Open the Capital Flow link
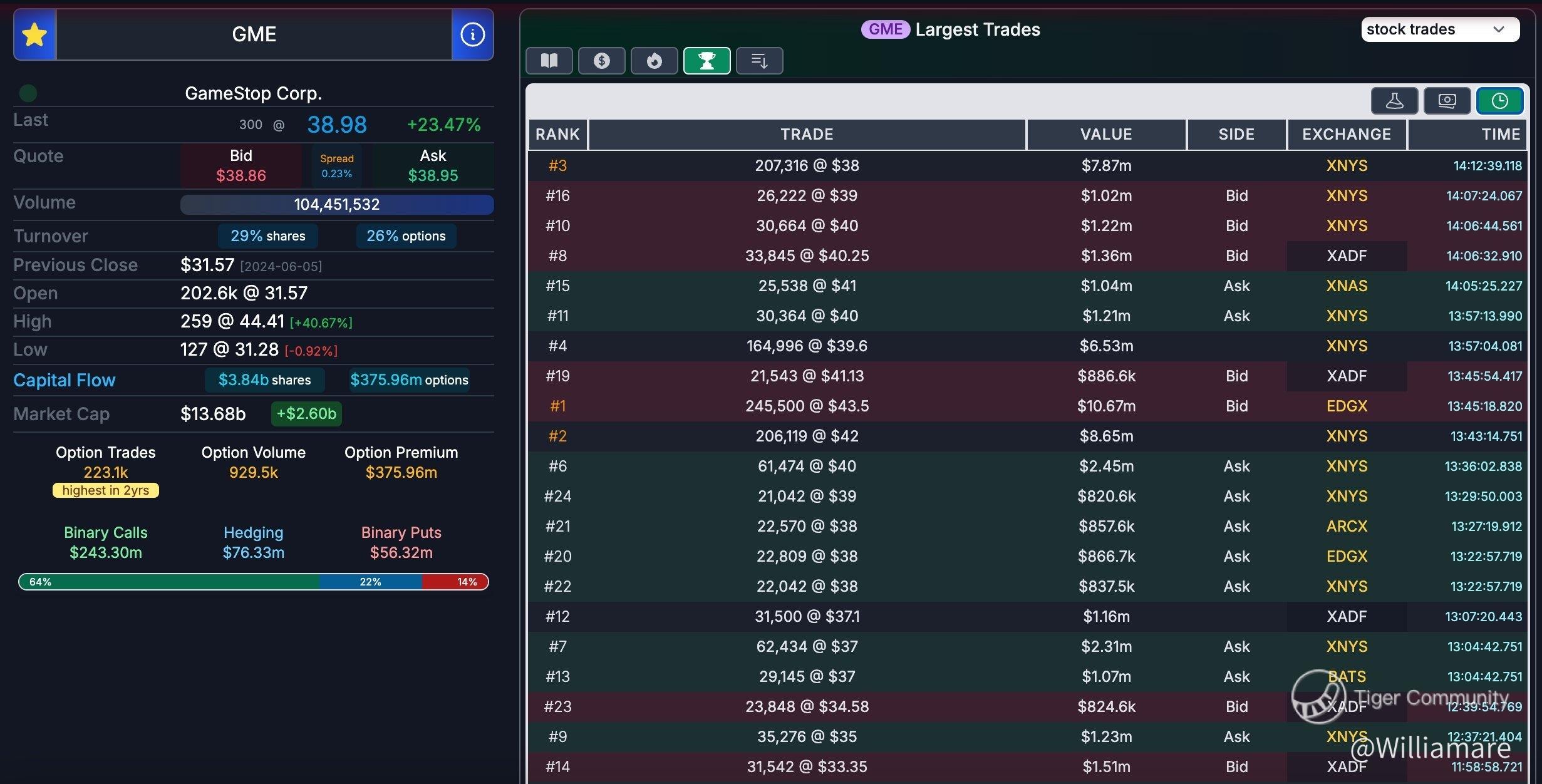Image resolution: width=1542 pixels, height=784 pixels. 65,380
